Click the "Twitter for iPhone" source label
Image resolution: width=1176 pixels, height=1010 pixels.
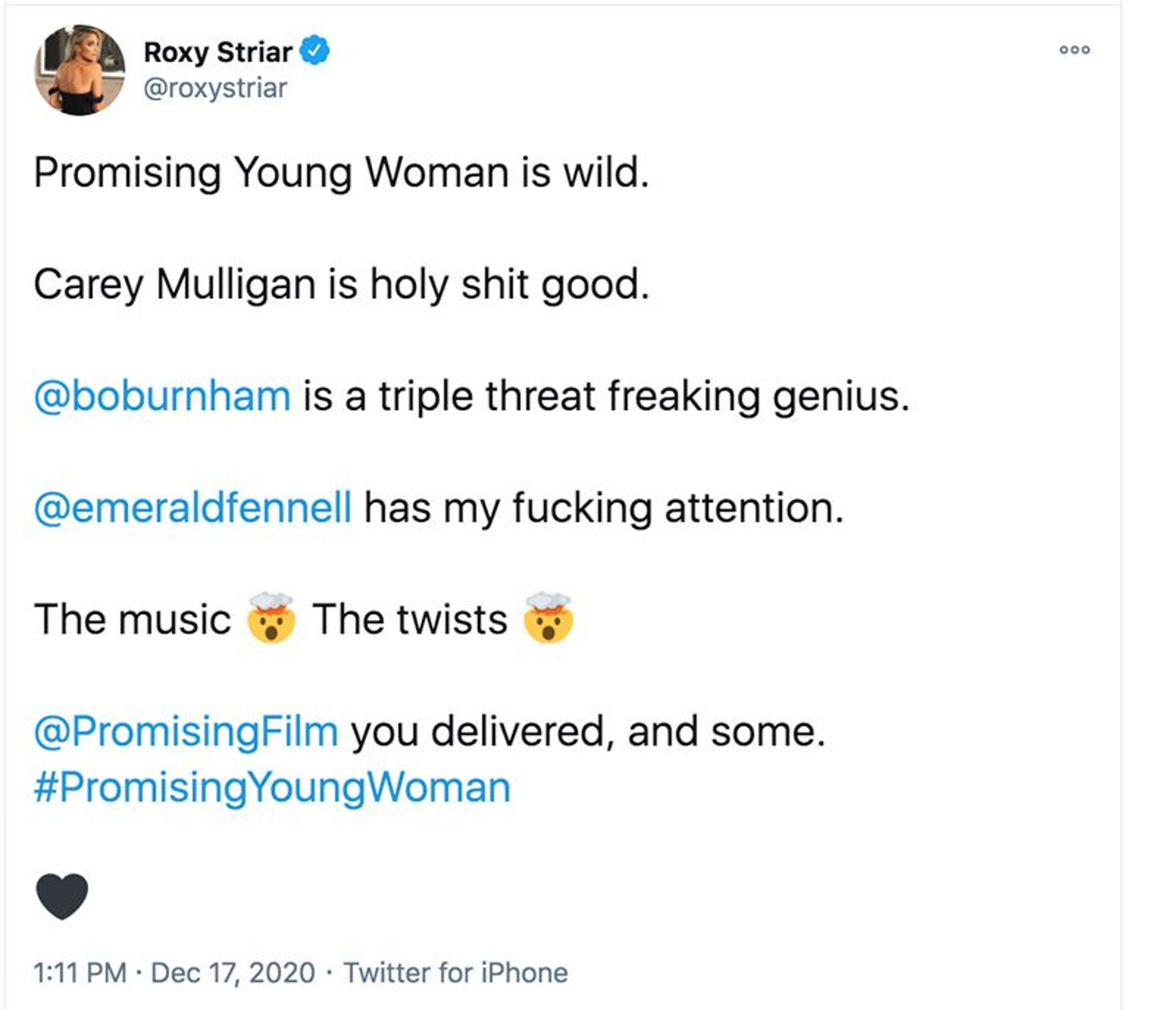pyautogui.click(x=456, y=973)
